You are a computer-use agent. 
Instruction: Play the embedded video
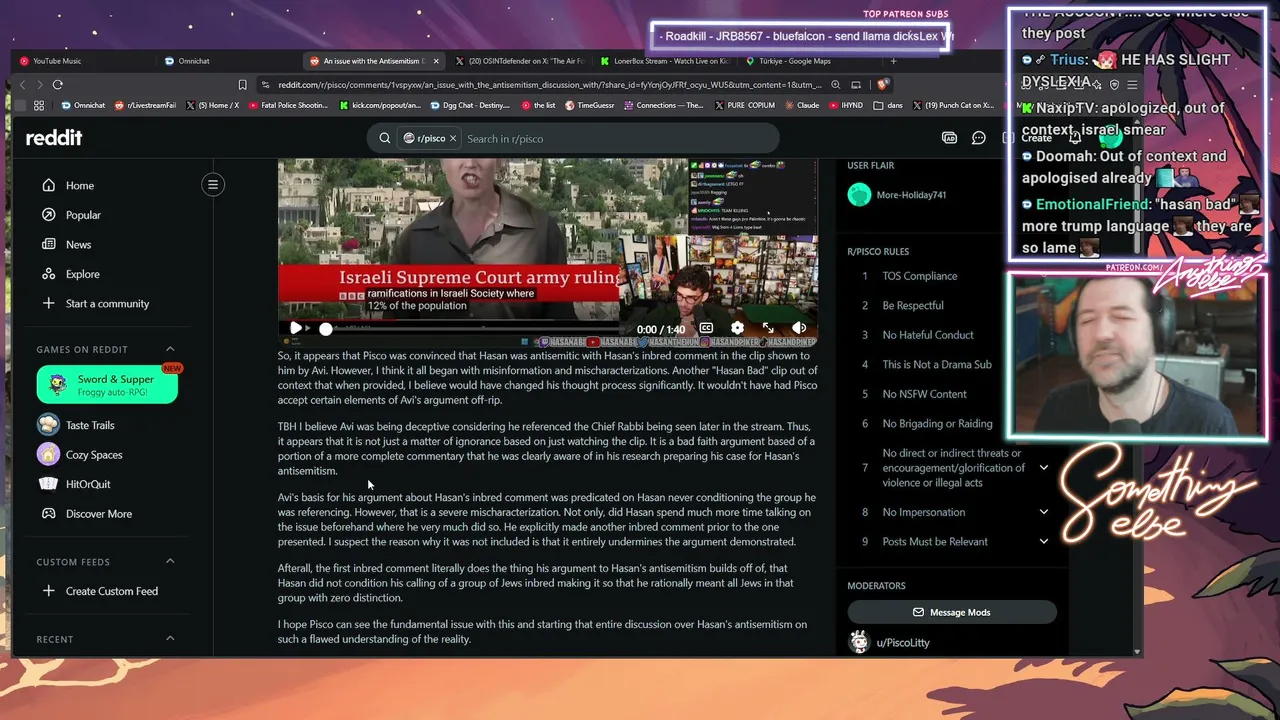[x=296, y=328]
